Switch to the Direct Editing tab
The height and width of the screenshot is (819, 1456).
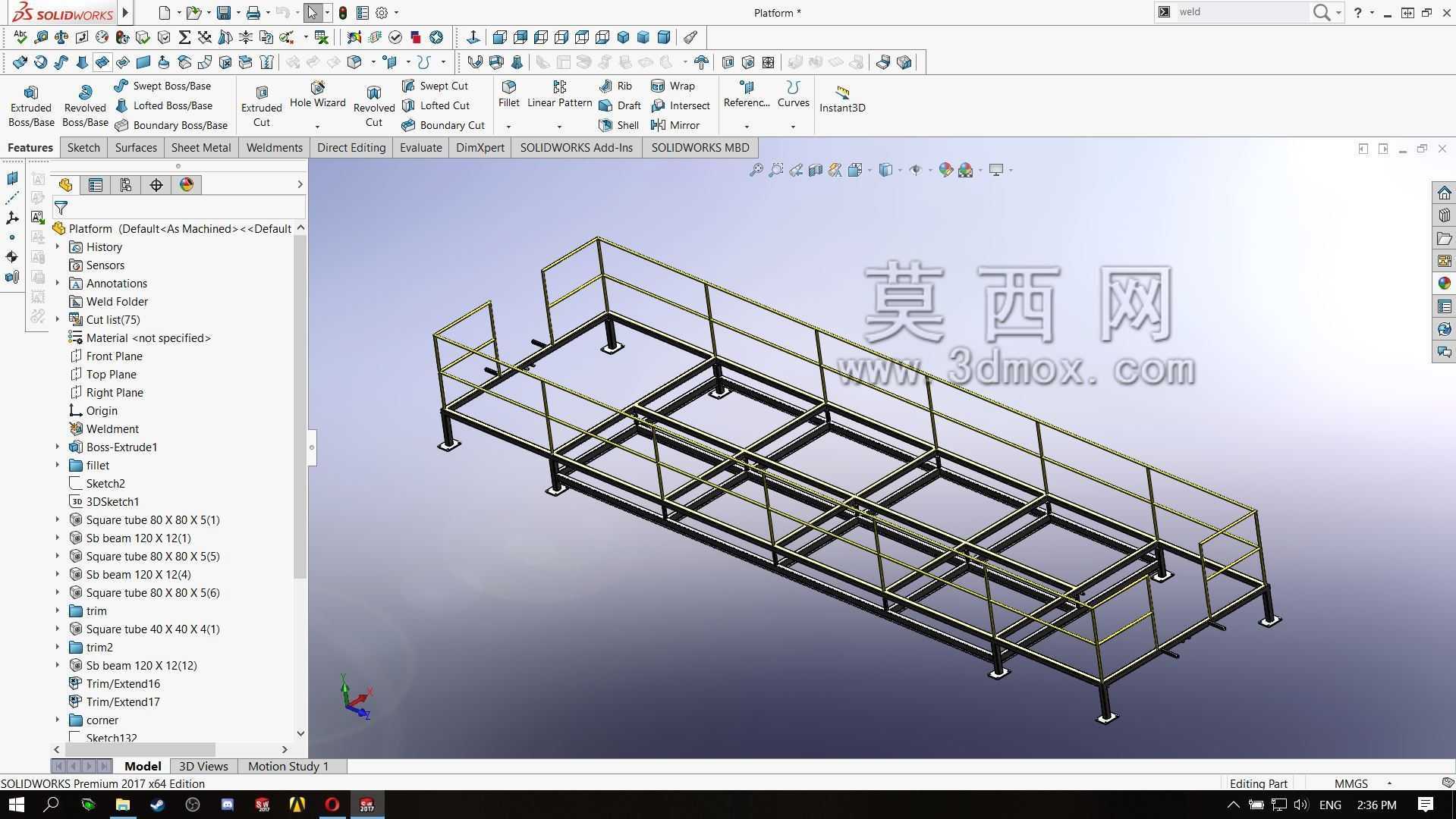[351, 147]
